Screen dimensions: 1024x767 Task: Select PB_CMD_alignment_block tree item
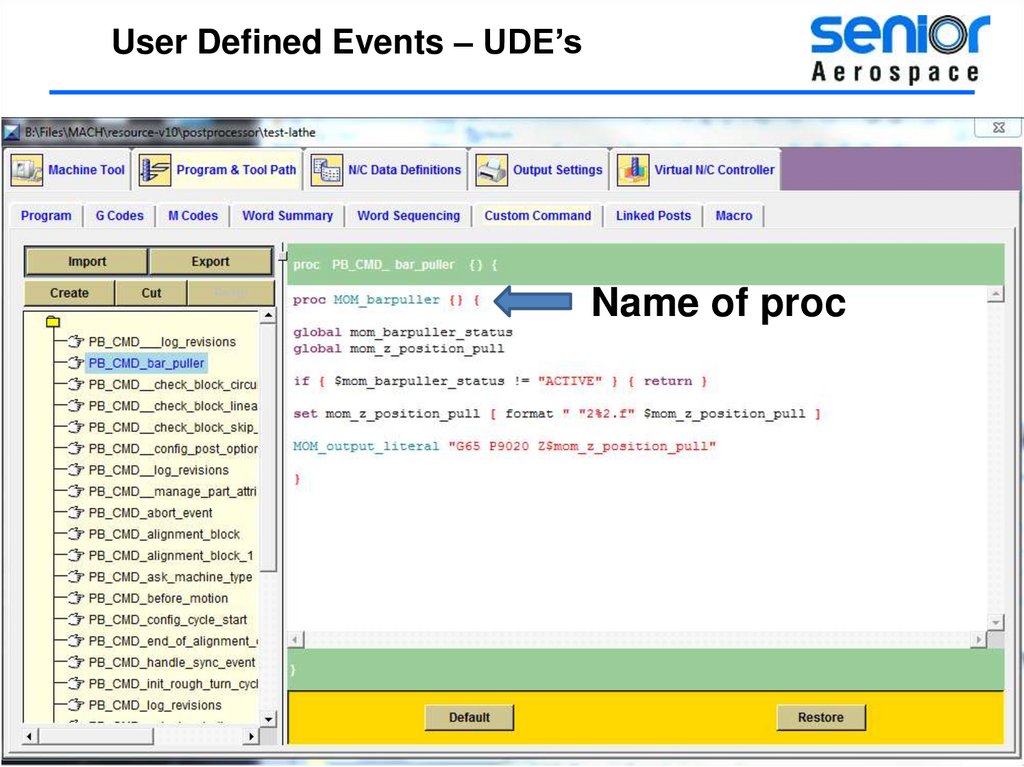click(164, 534)
